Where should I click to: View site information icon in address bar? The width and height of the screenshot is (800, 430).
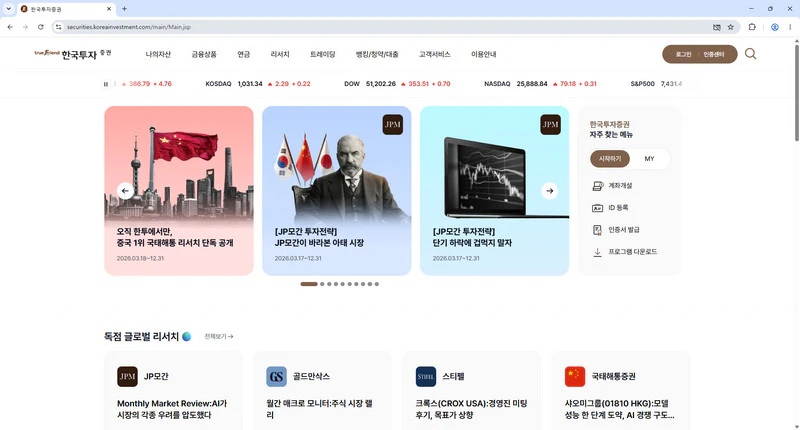59,27
